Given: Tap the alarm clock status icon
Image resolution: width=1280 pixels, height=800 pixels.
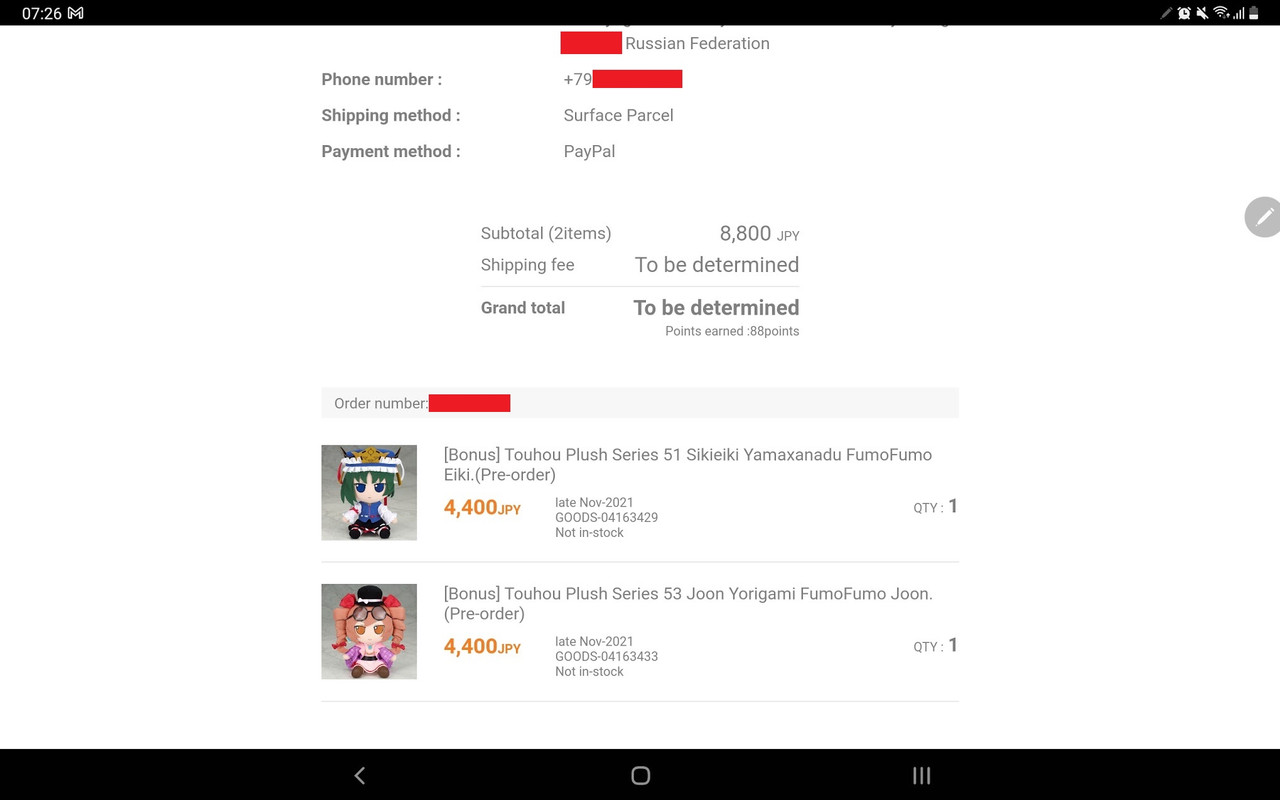Looking at the screenshot, I should 1185,13.
